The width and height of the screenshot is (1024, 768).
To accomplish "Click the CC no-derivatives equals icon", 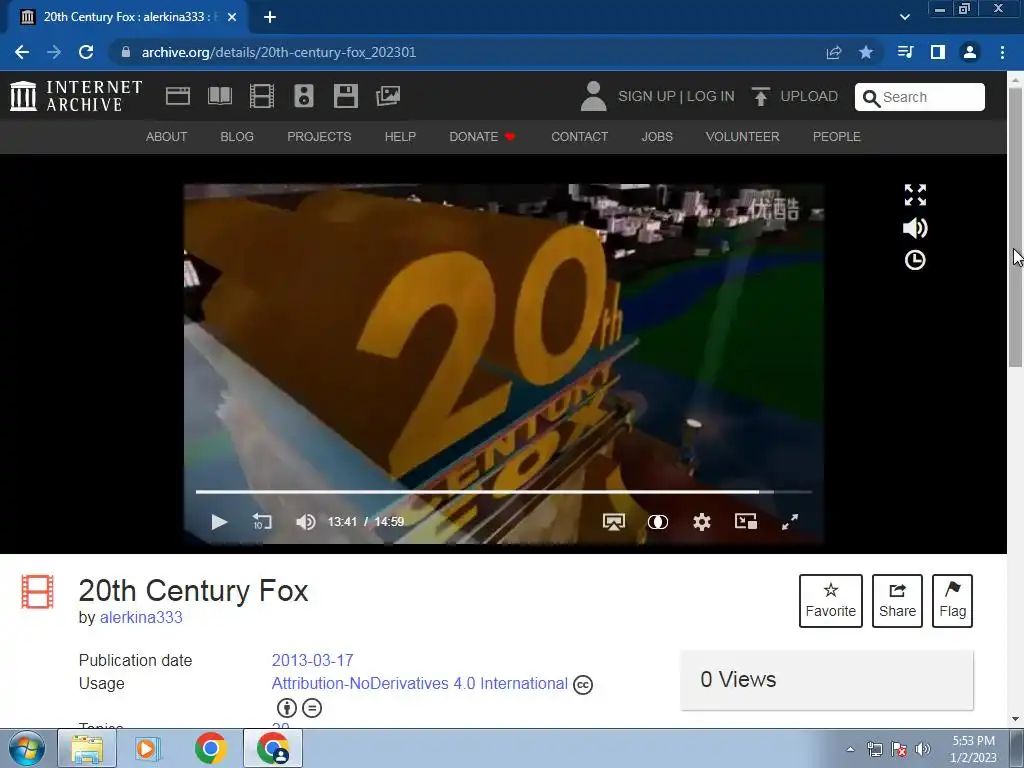I will tap(312, 708).
